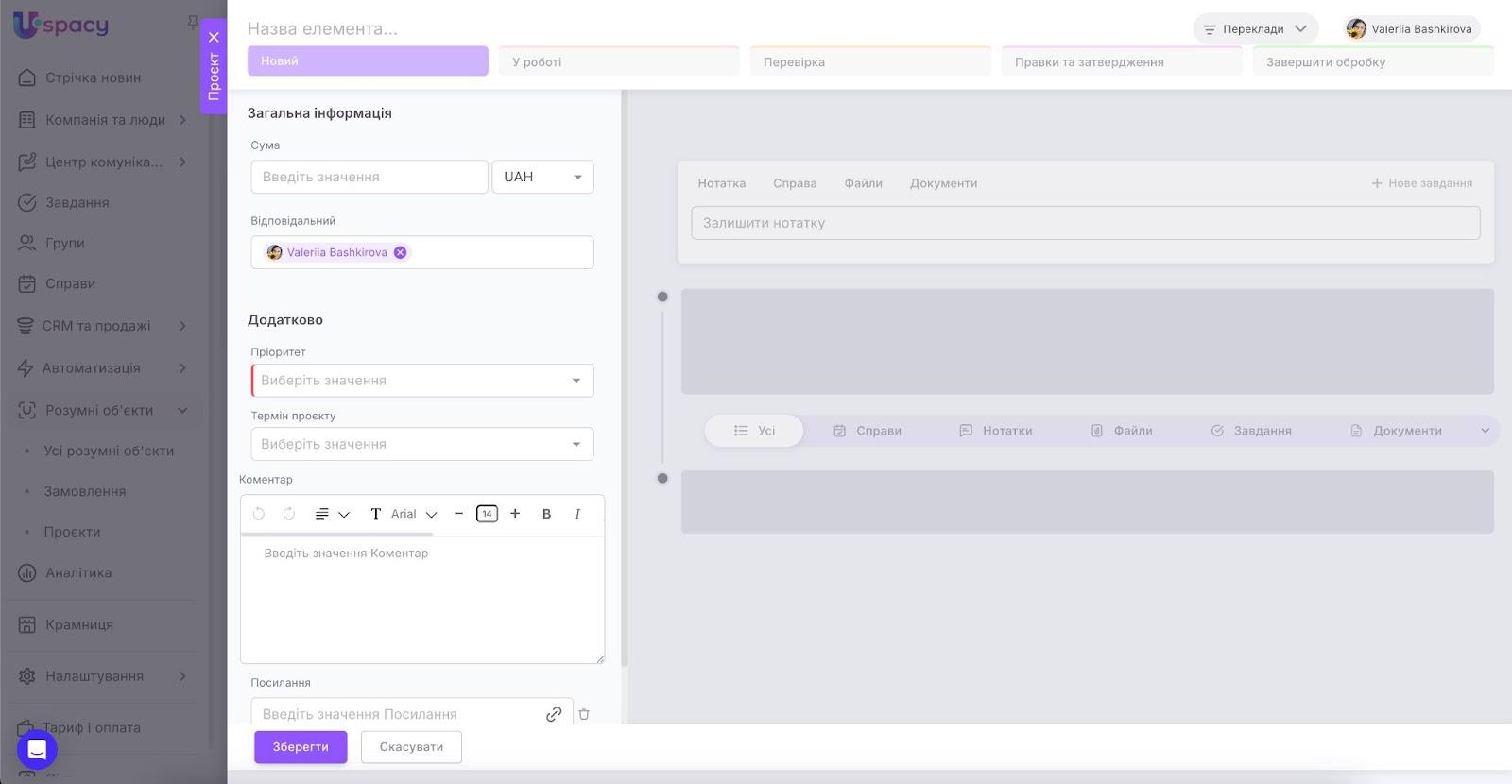Click the redo icon in comment editor
Viewport: 1512px width, 784px height.
[289, 514]
